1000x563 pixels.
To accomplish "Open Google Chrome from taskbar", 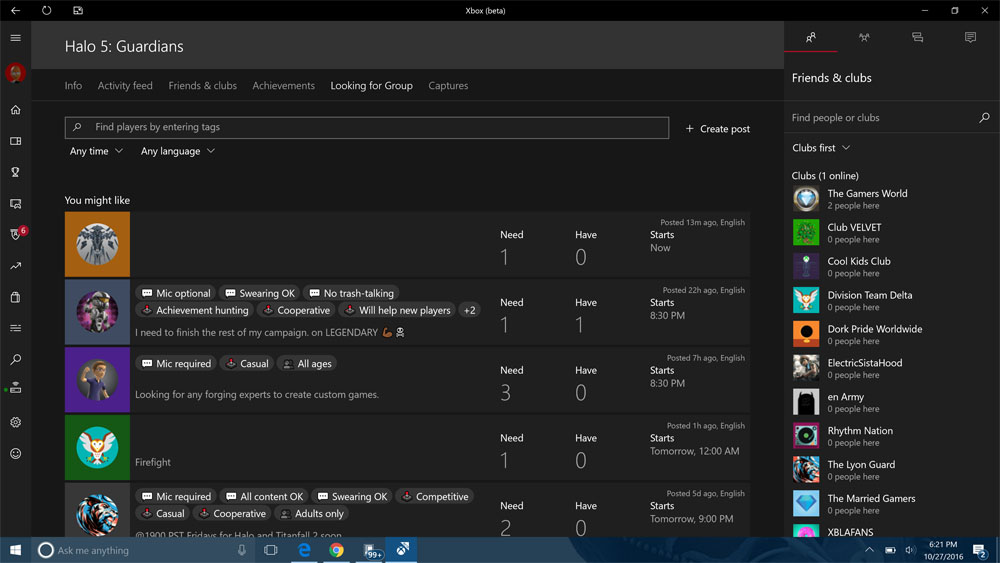I will [336, 550].
